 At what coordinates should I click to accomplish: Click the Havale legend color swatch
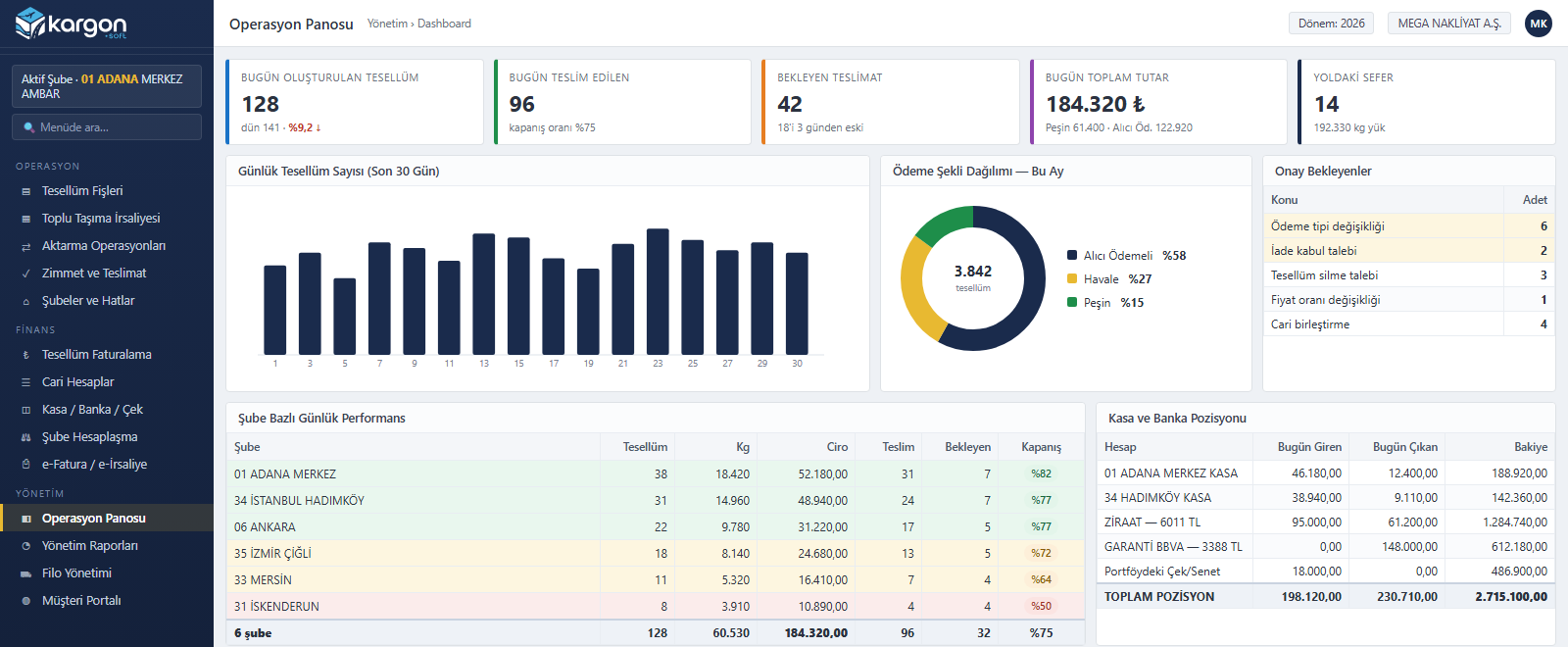[x=1072, y=279]
